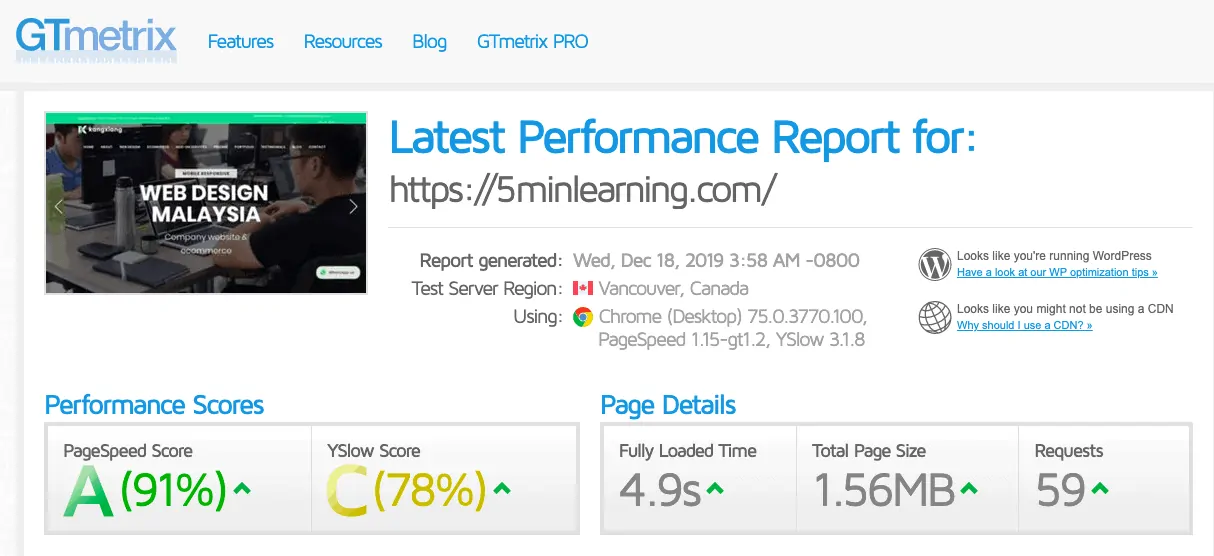The image size is (1214, 556).
Task: Open the 'Have a look at our WP optimization tips' link
Action: pyautogui.click(x=1057, y=272)
